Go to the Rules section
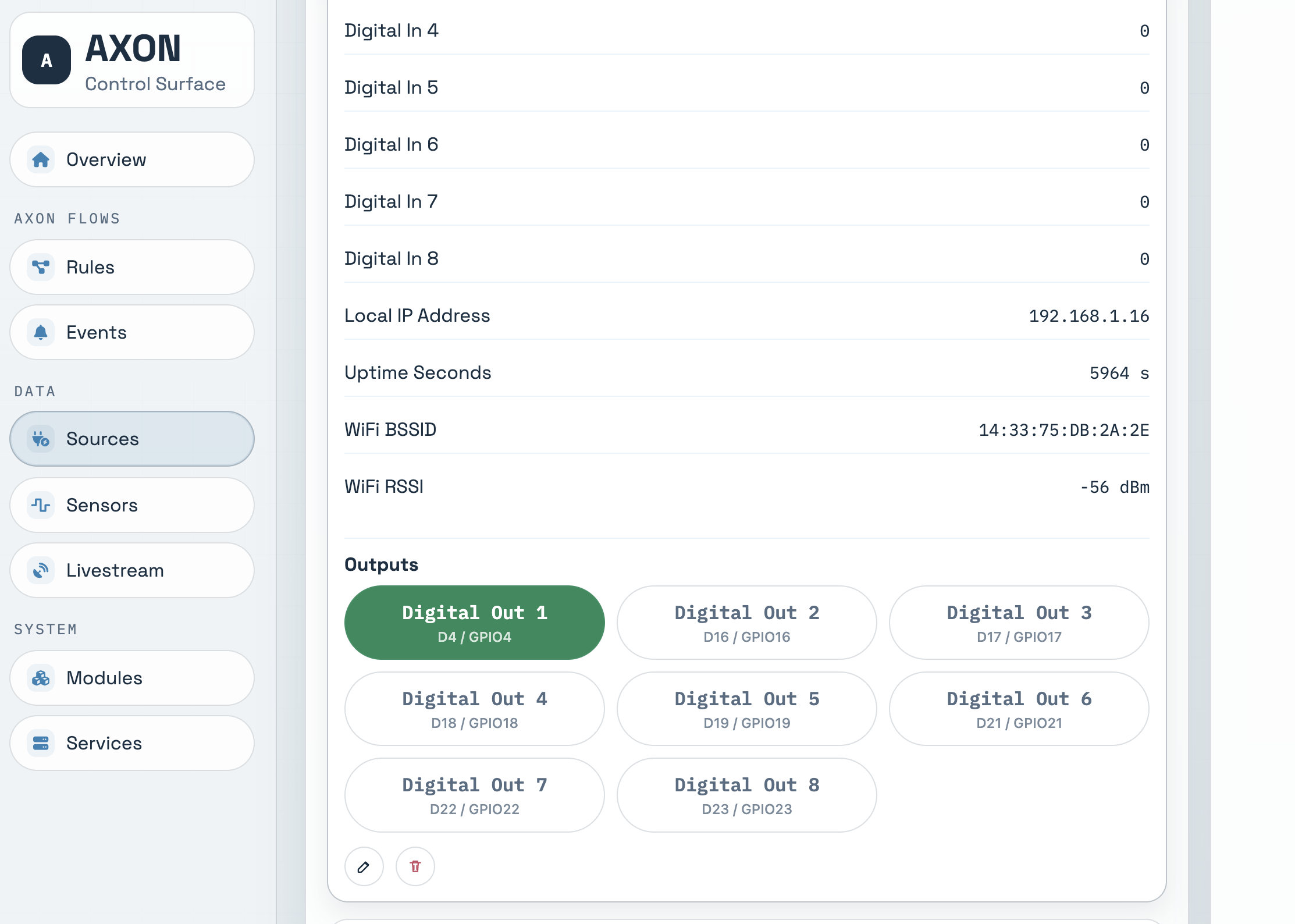The image size is (1295, 924). click(132, 267)
